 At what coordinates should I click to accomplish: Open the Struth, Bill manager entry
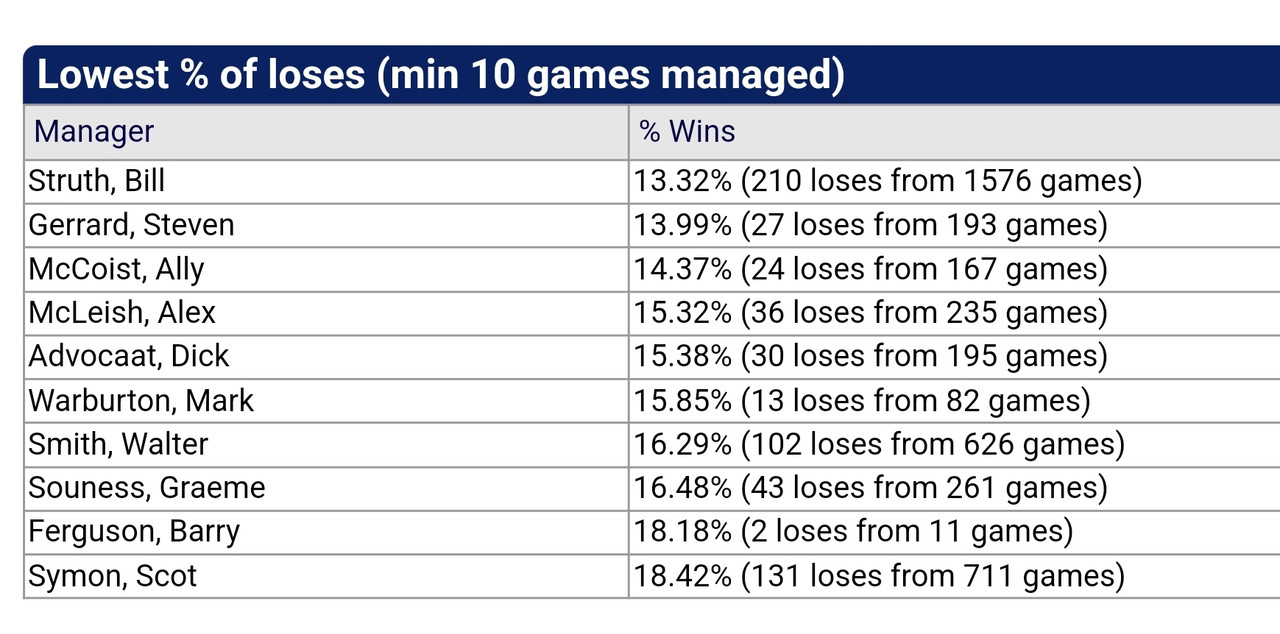[x=97, y=181]
